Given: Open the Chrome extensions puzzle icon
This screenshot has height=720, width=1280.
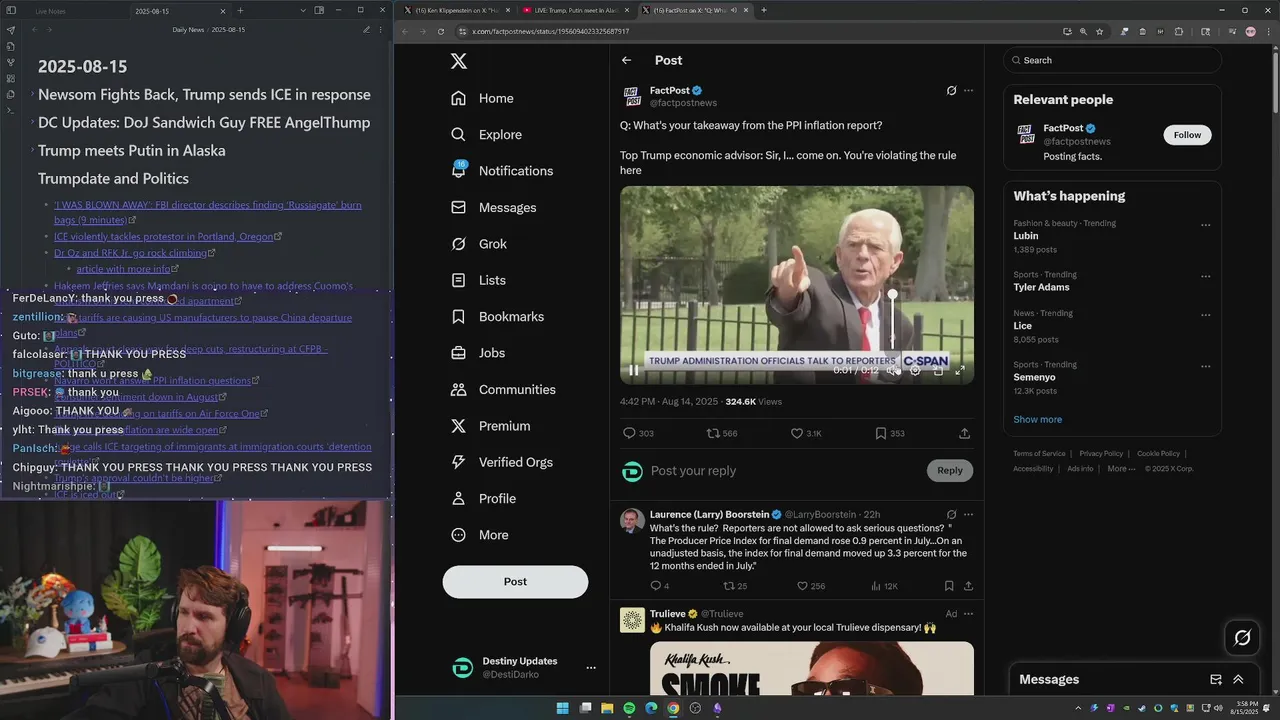Looking at the screenshot, I should click(x=1178, y=32).
